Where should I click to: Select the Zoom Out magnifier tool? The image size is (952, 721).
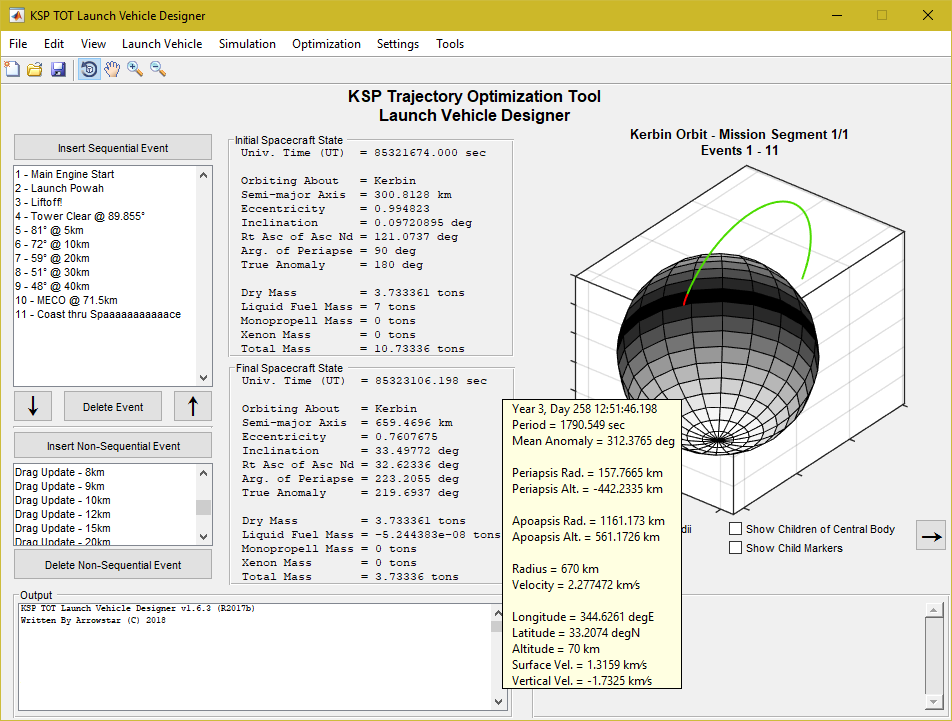(158, 69)
